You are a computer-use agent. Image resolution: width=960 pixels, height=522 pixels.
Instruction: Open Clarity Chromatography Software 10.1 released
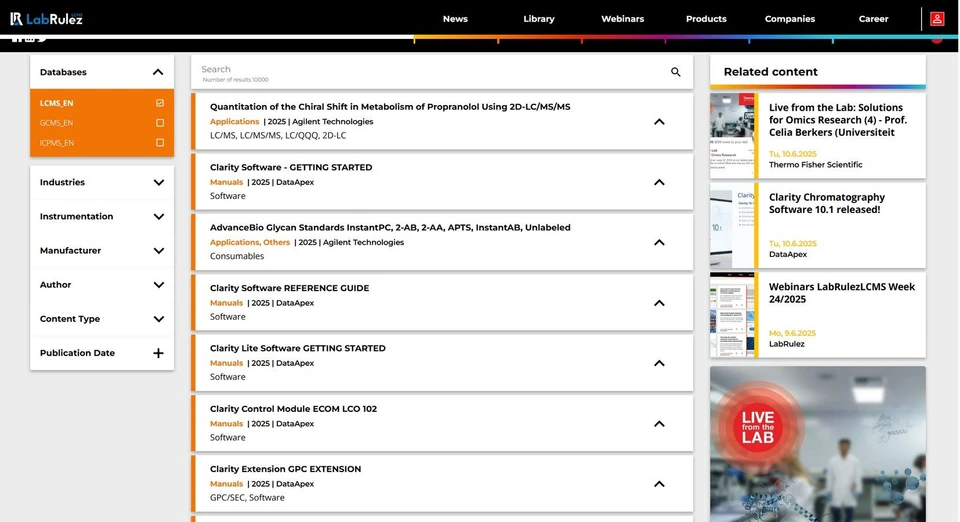coord(827,203)
